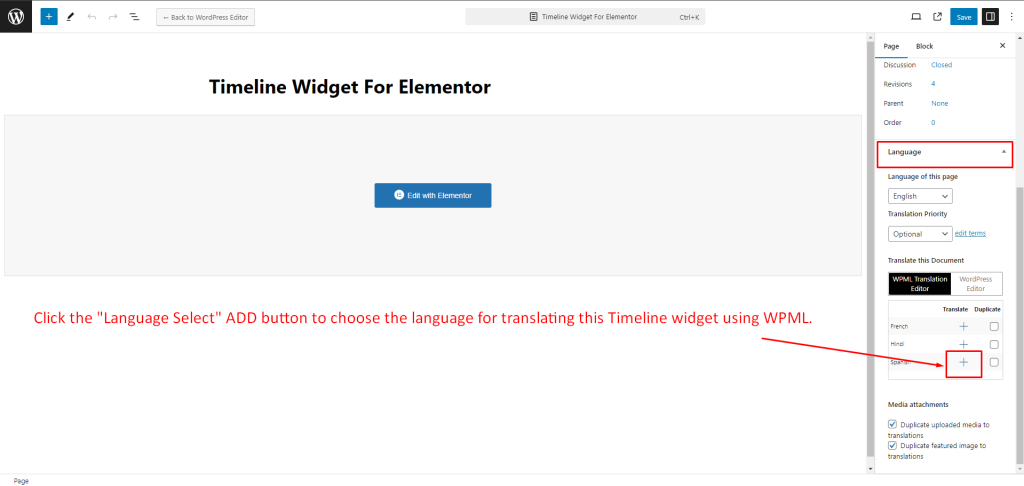Toggle the Settings sidebar icon
1024x486 pixels.
click(x=990, y=17)
